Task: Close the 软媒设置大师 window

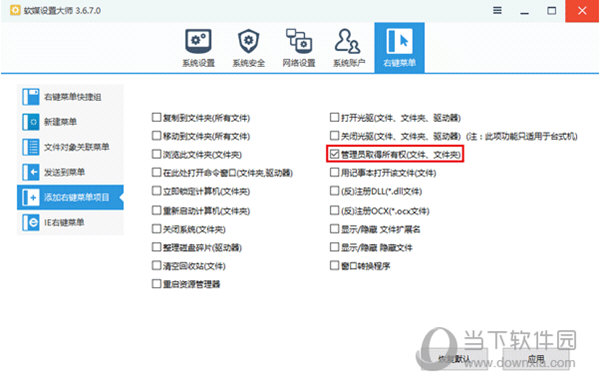Action: coord(582,11)
